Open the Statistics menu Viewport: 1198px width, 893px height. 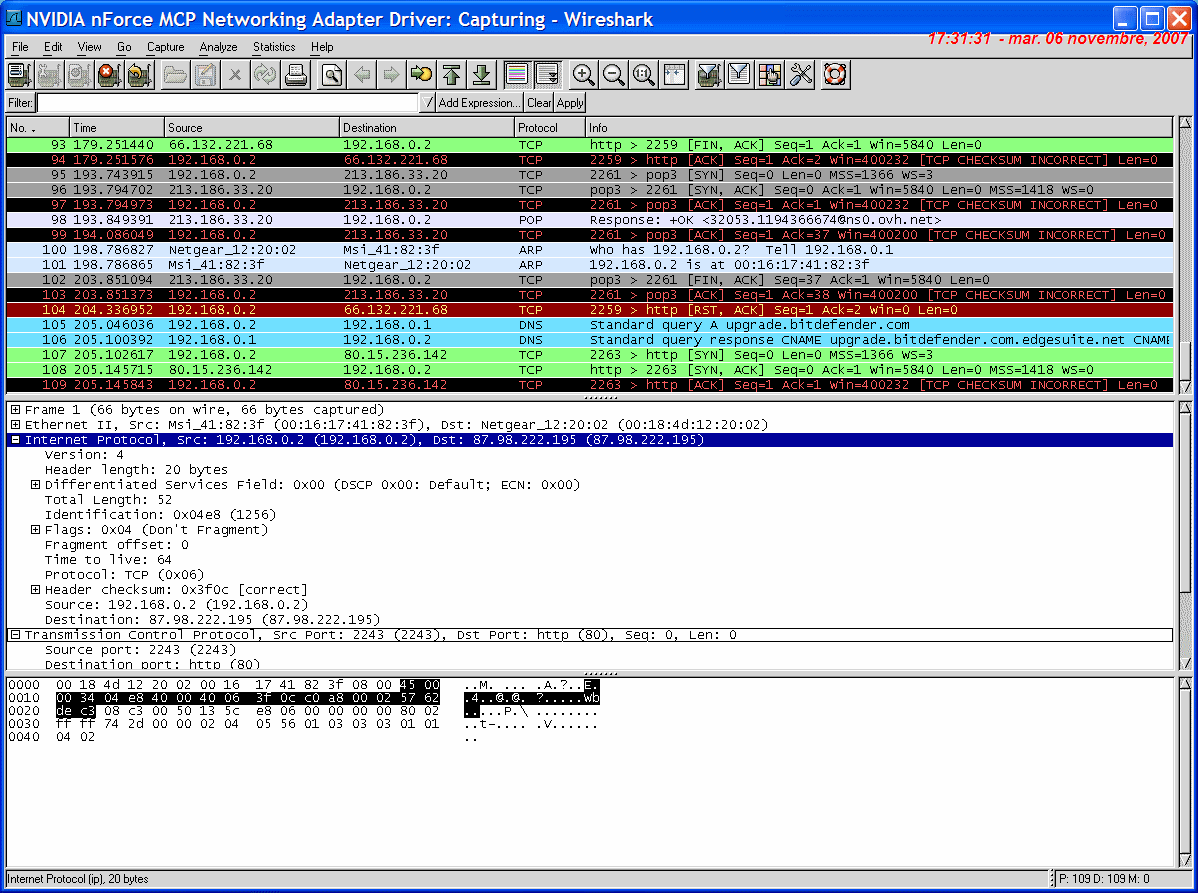pyautogui.click(x=274, y=47)
